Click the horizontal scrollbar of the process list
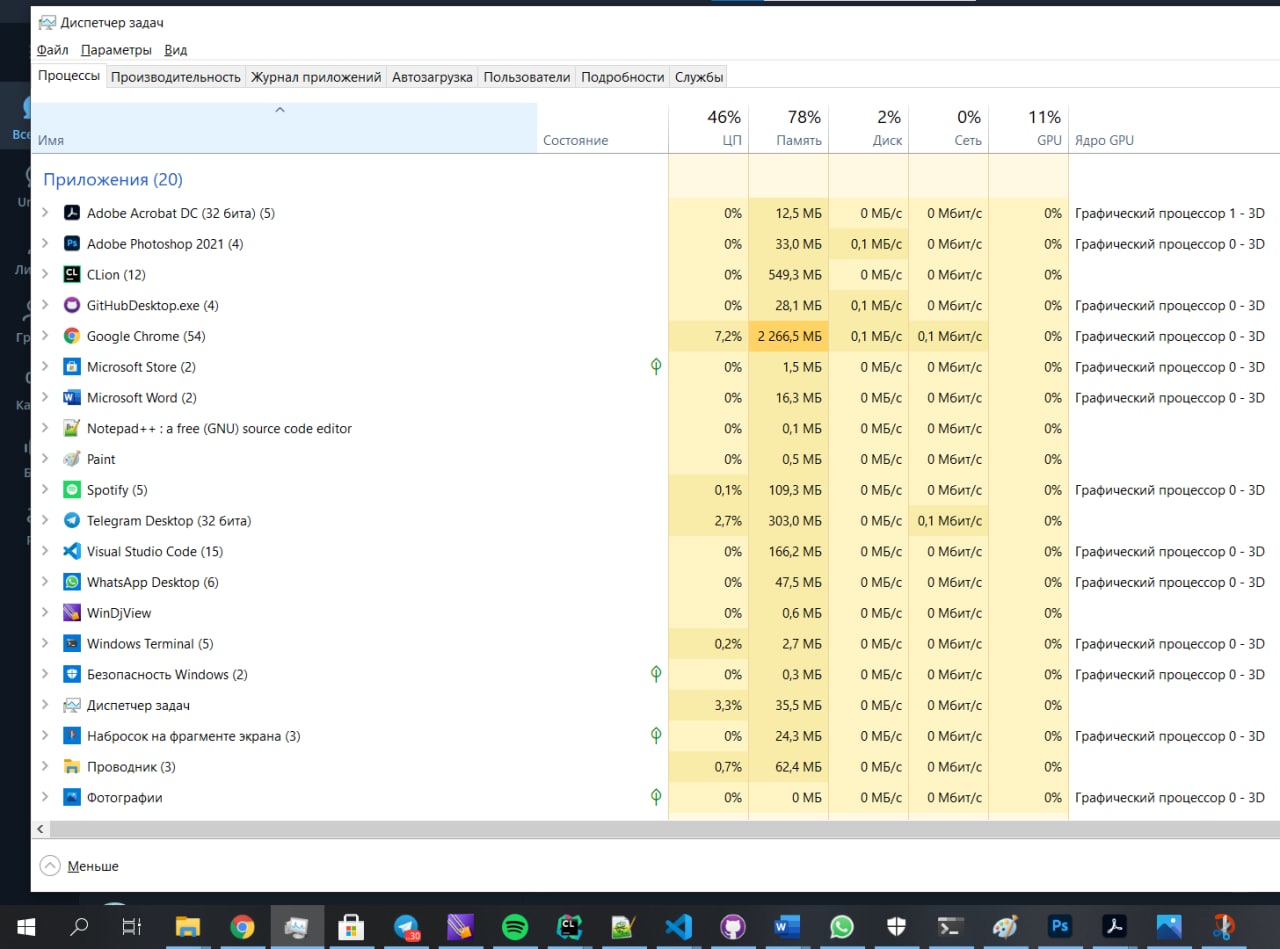 (x=664, y=829)
